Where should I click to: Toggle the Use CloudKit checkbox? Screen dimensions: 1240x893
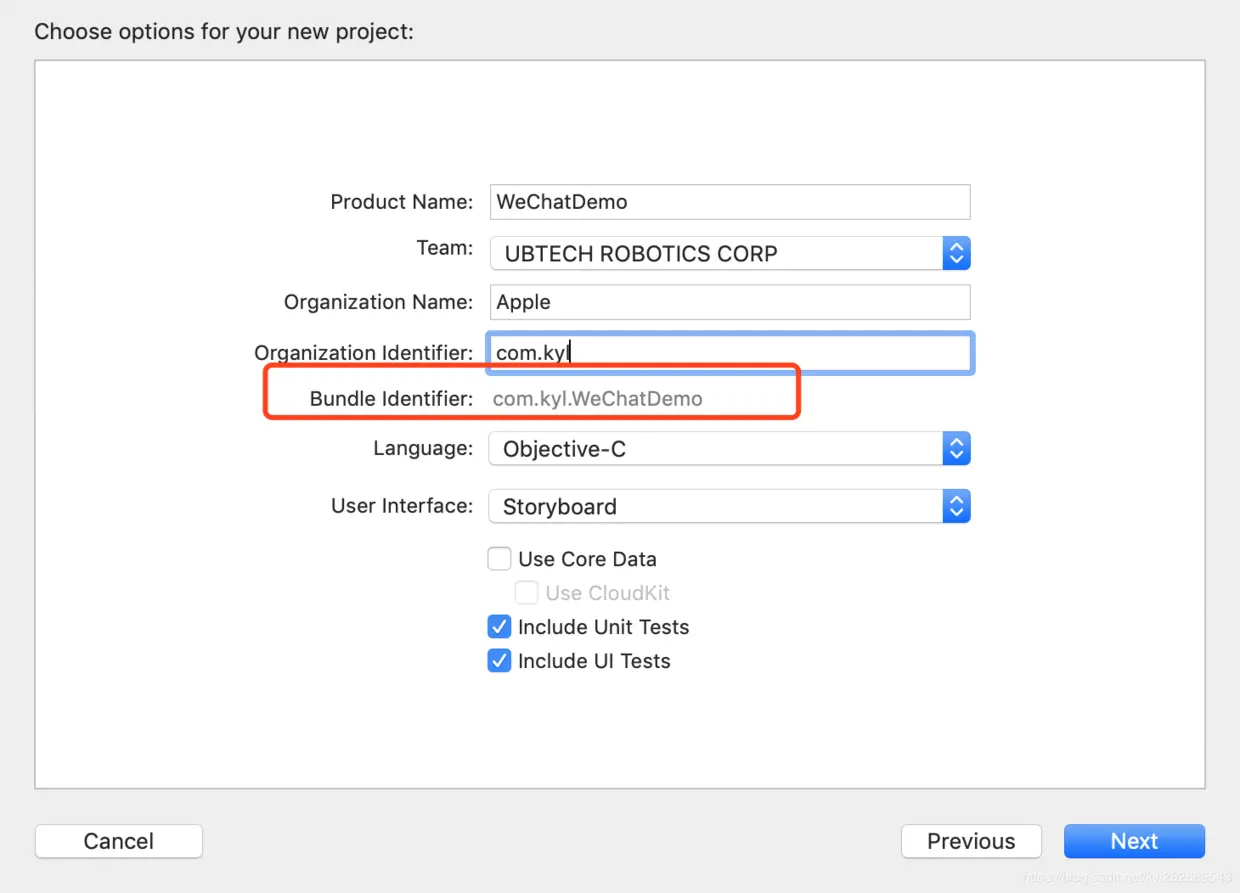[x=526, y=593]
